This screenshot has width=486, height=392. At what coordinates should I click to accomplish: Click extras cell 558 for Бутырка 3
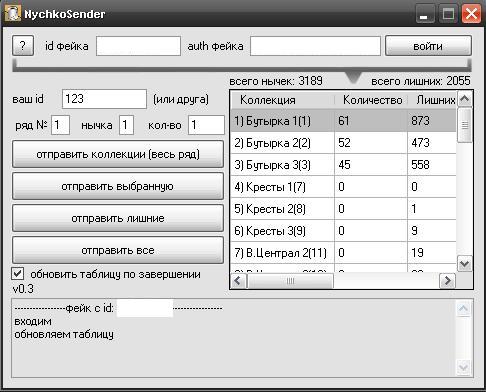tap(432, 165)
